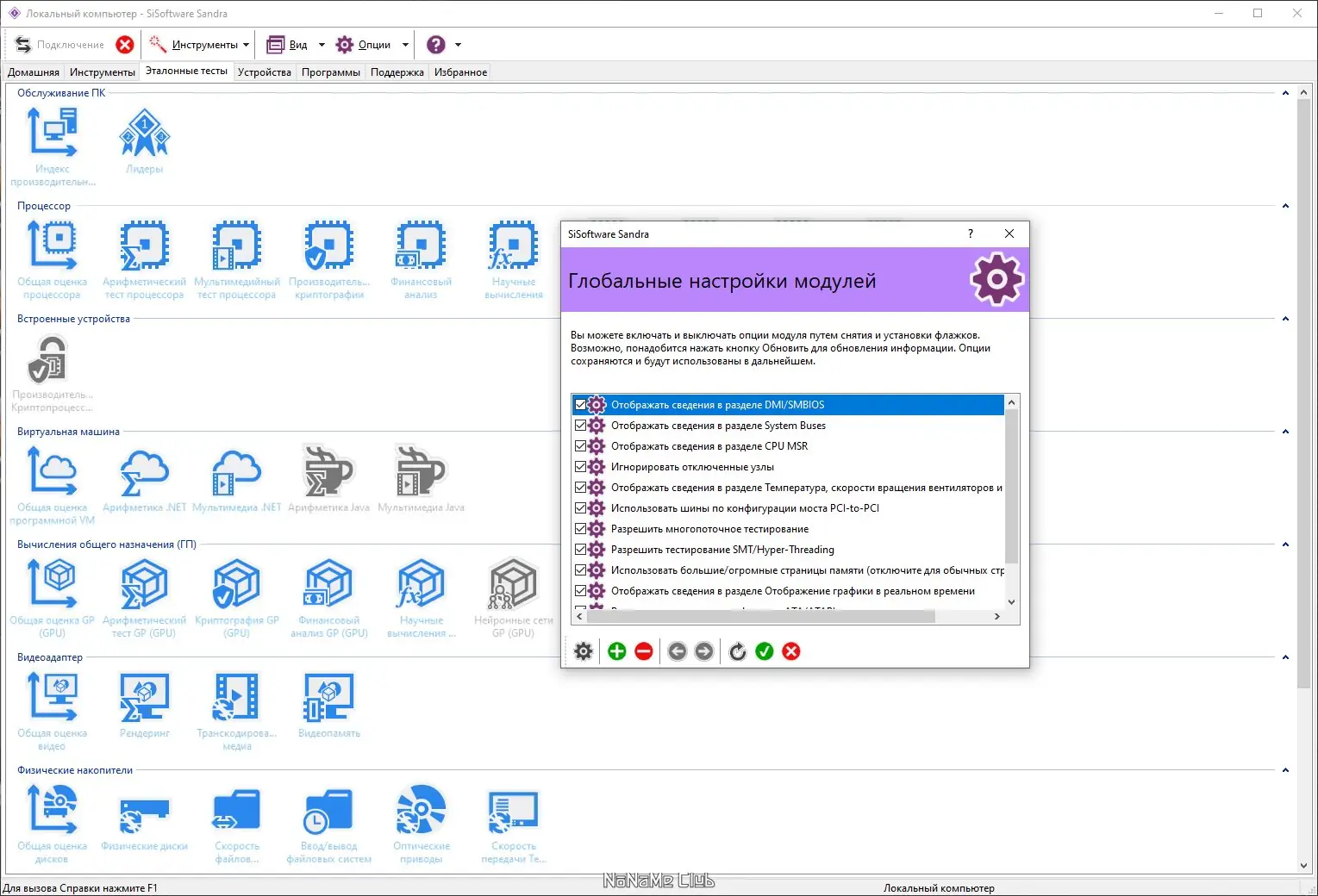The image size is (1318, 896).
Task: Click the red minus icon in the dialog
Action: (x=644, y=651)
